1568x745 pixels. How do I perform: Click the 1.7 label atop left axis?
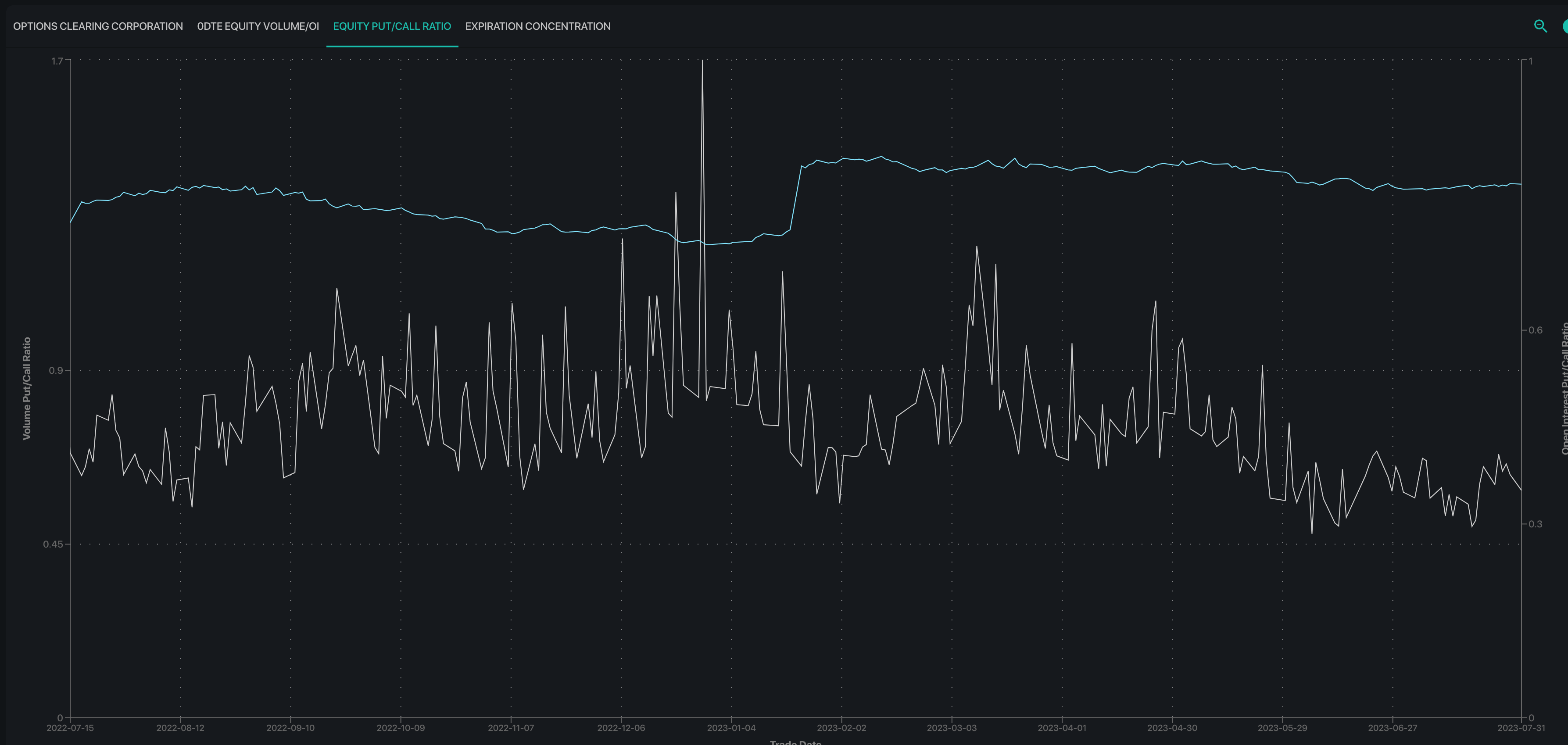pos(57,61)
